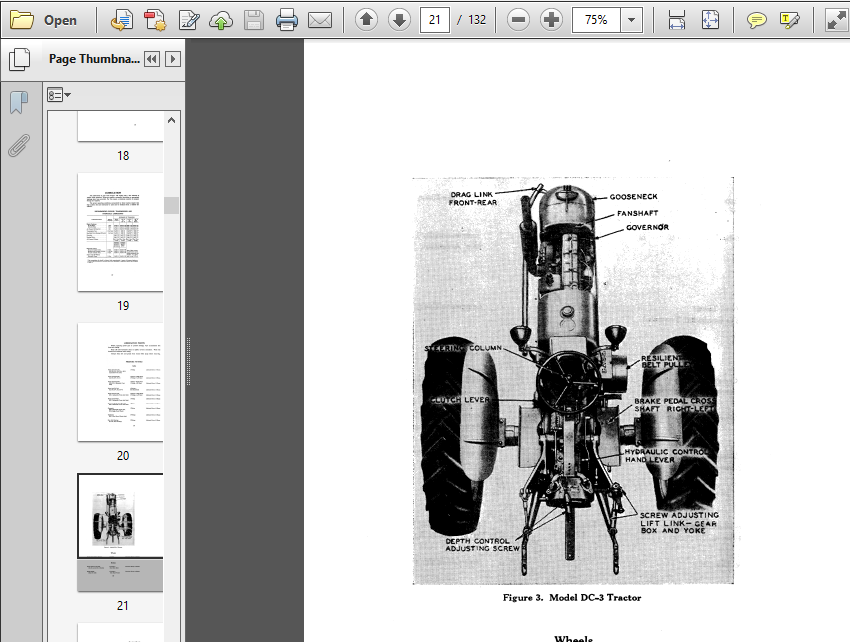Screen dimensions: 850x642
Task: Click the total pages text 132
Action: tap(477, 20)
